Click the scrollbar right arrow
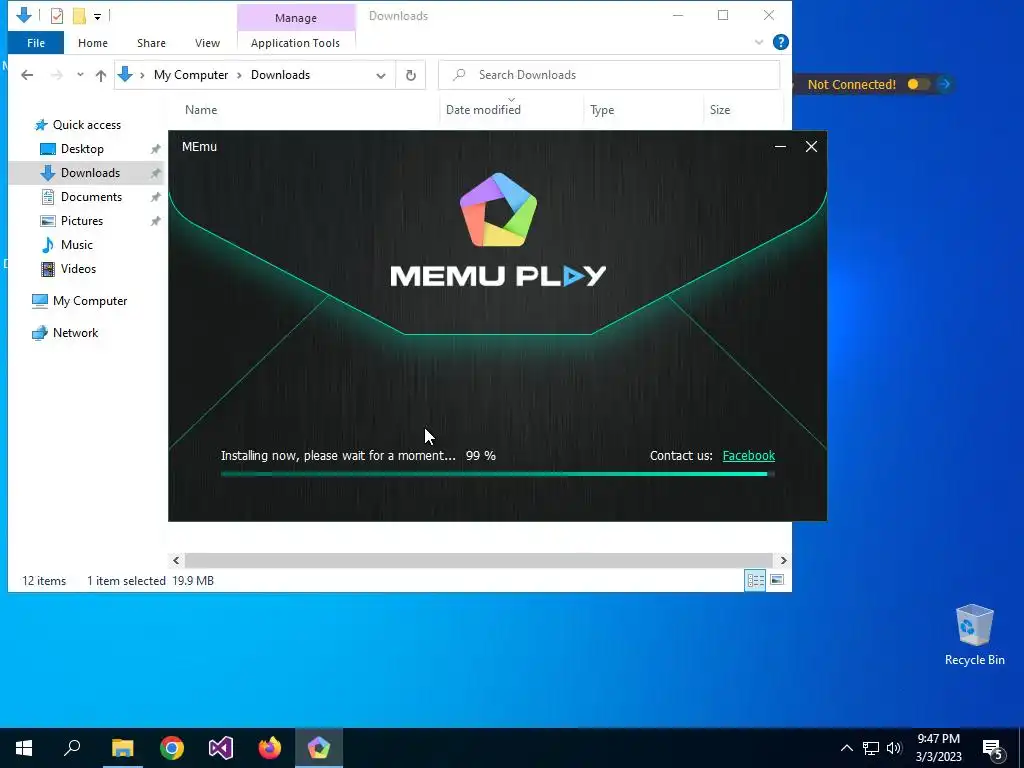This screenshot has width=1024, height=768. [783, 560]
